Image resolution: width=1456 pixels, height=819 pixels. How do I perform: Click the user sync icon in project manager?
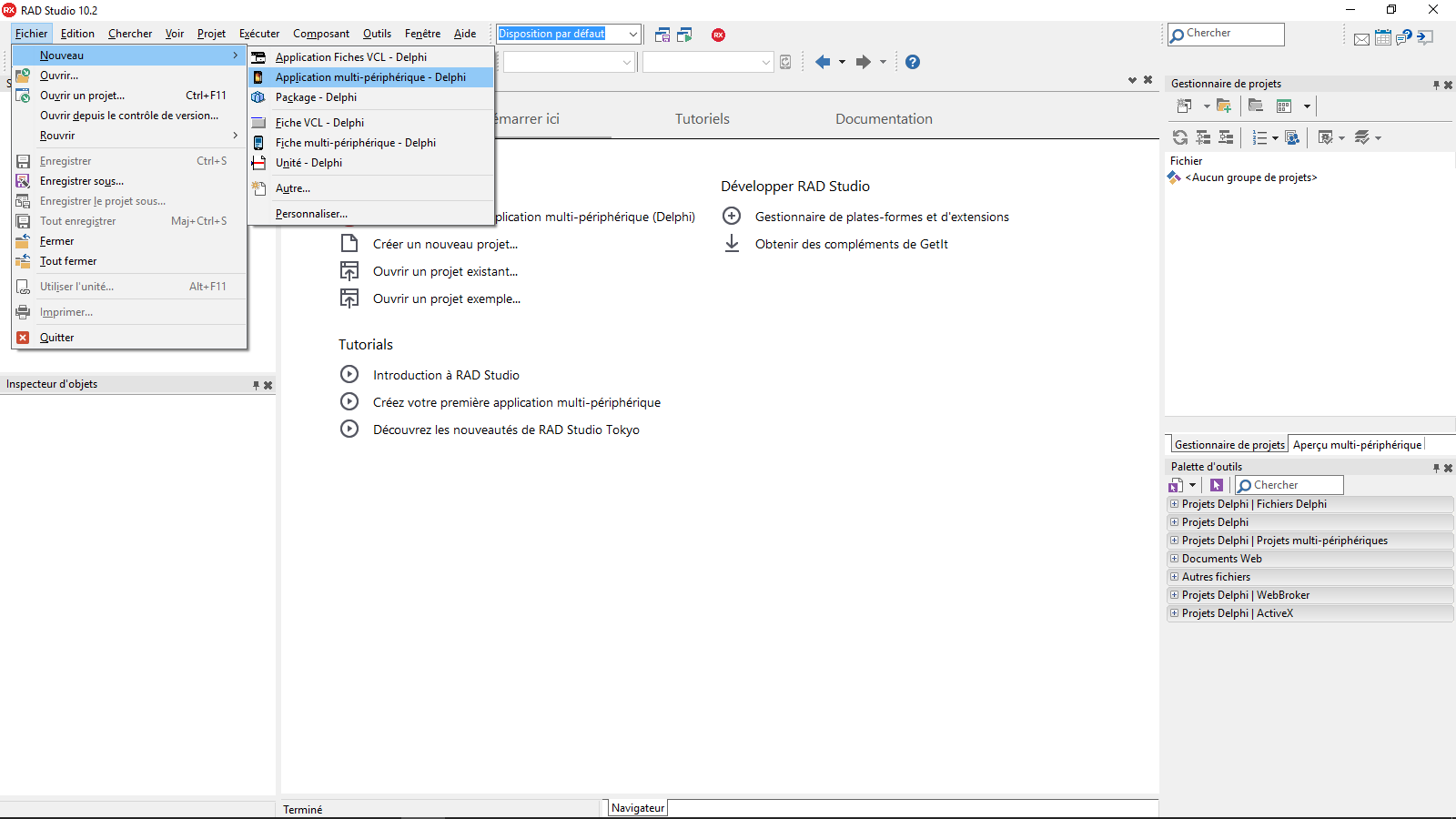(1292, 137)
